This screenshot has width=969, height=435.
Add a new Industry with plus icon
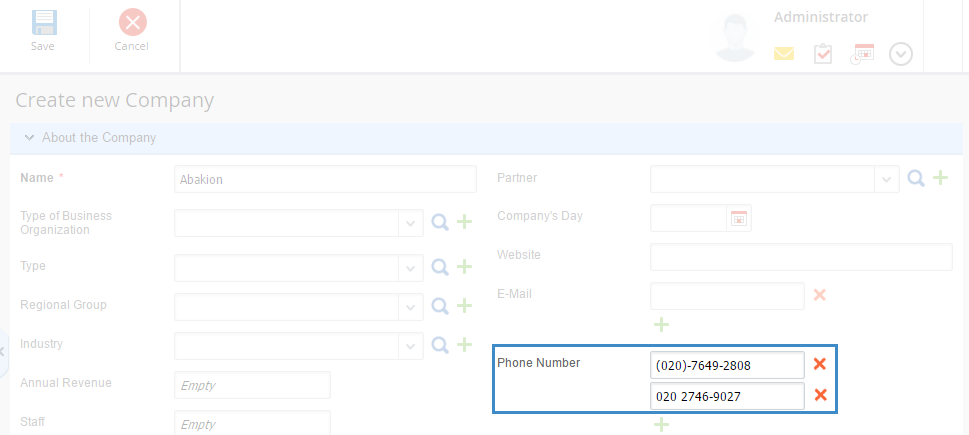tap(464, 345)
